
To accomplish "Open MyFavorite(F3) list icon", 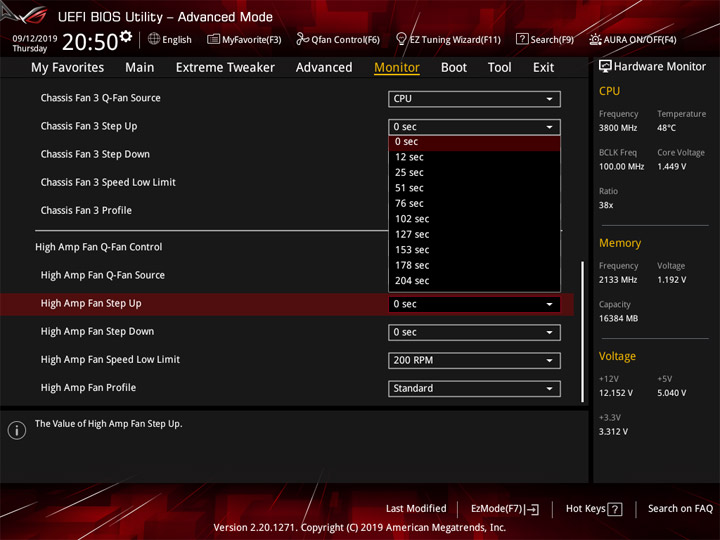I will [x=213, y=39].
